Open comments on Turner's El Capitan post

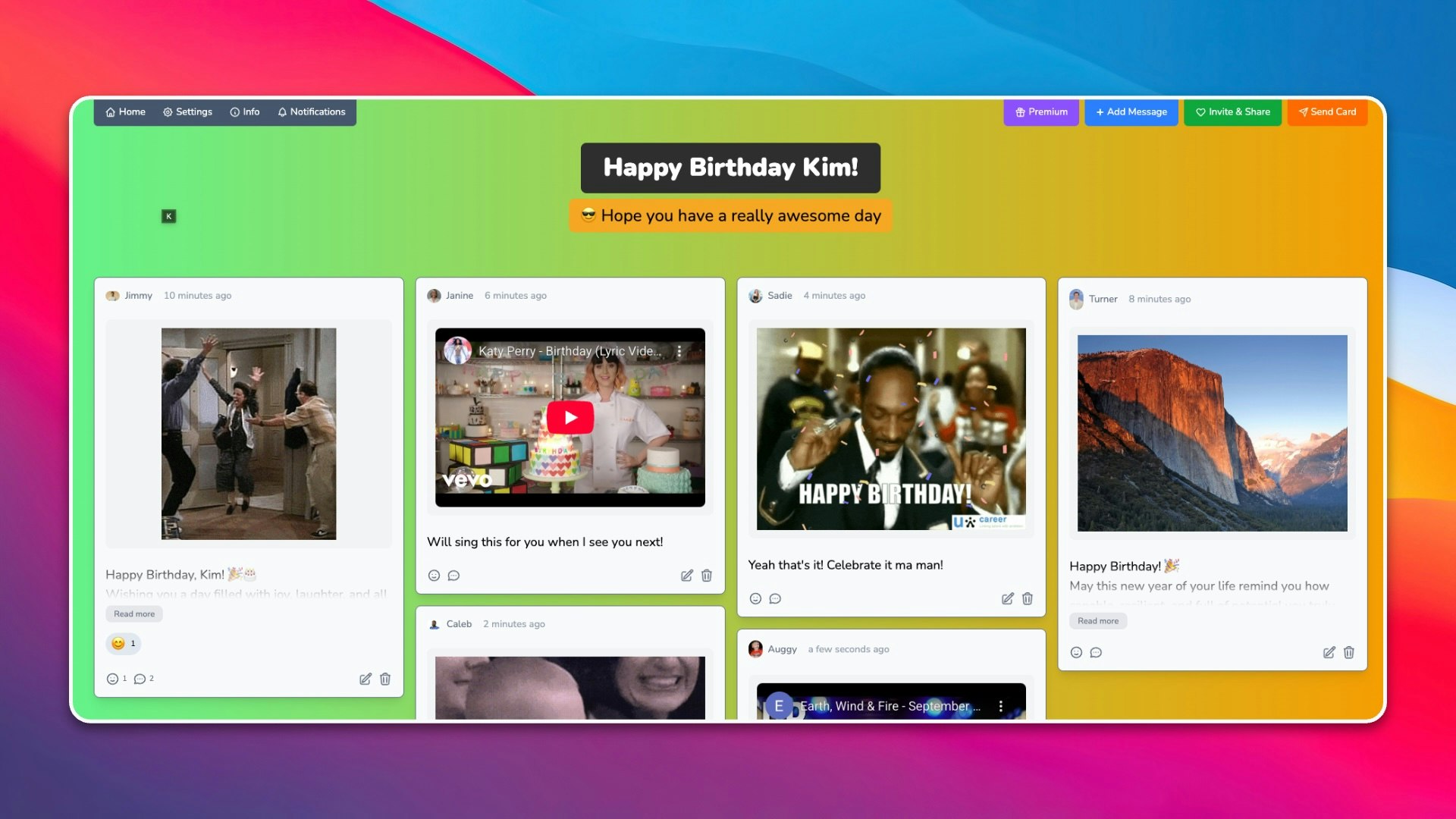tap(1096, 652)
